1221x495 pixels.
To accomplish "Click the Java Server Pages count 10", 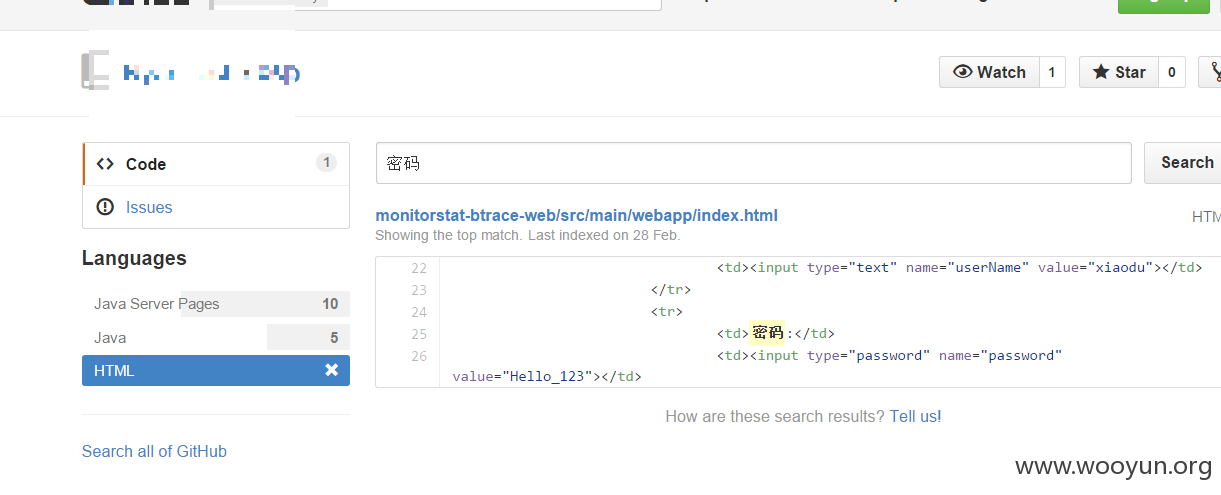I will point(330,304).
